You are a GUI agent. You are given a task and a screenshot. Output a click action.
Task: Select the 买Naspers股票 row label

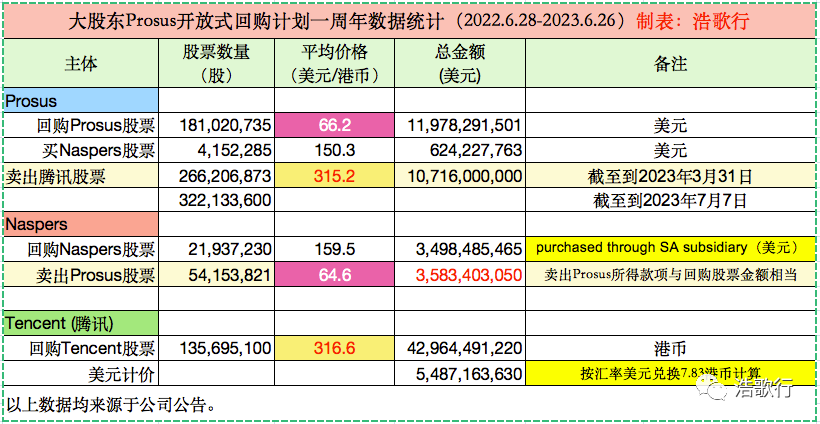81,151
